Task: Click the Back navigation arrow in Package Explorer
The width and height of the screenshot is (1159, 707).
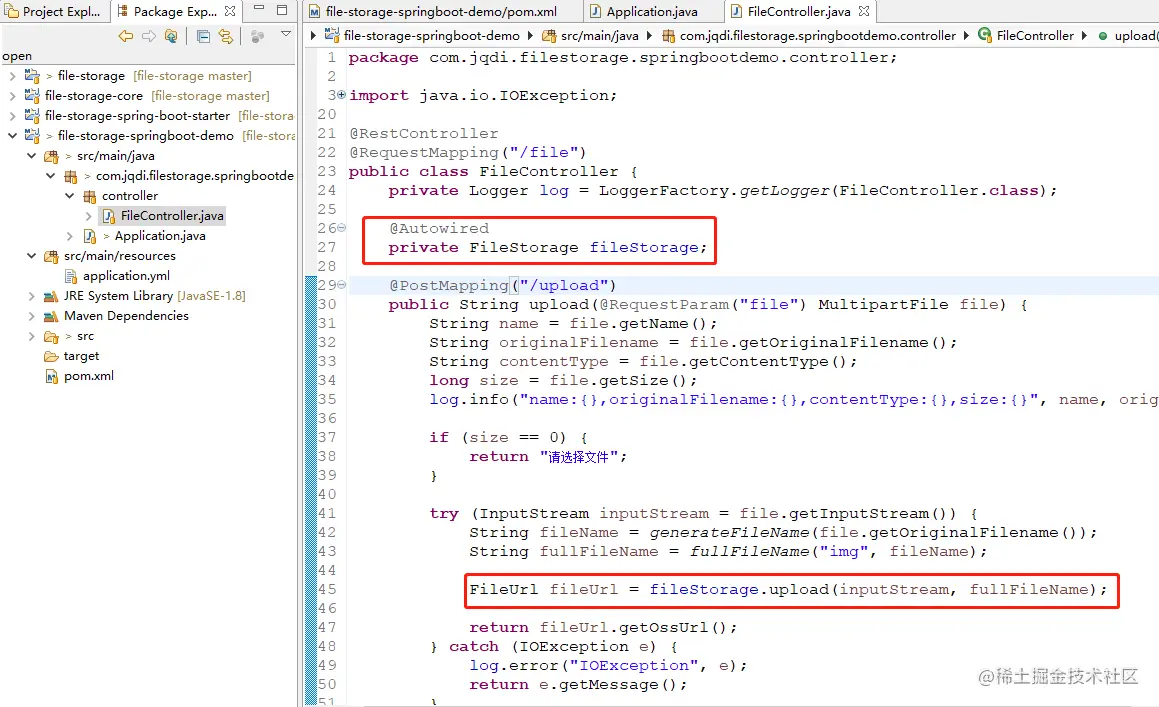Action: coord(126,35)
